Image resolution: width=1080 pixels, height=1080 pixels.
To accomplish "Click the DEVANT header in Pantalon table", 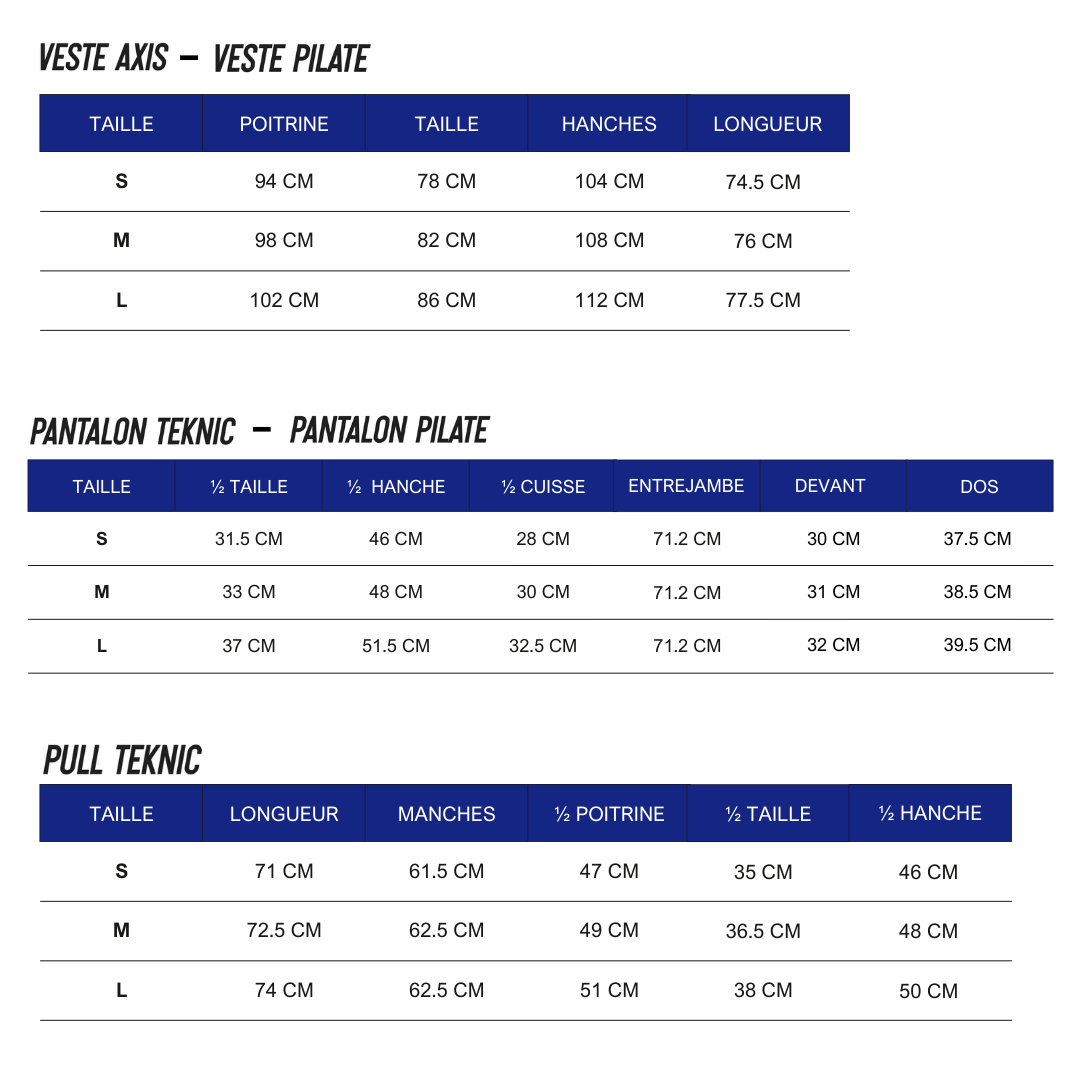I will (830, 486).
